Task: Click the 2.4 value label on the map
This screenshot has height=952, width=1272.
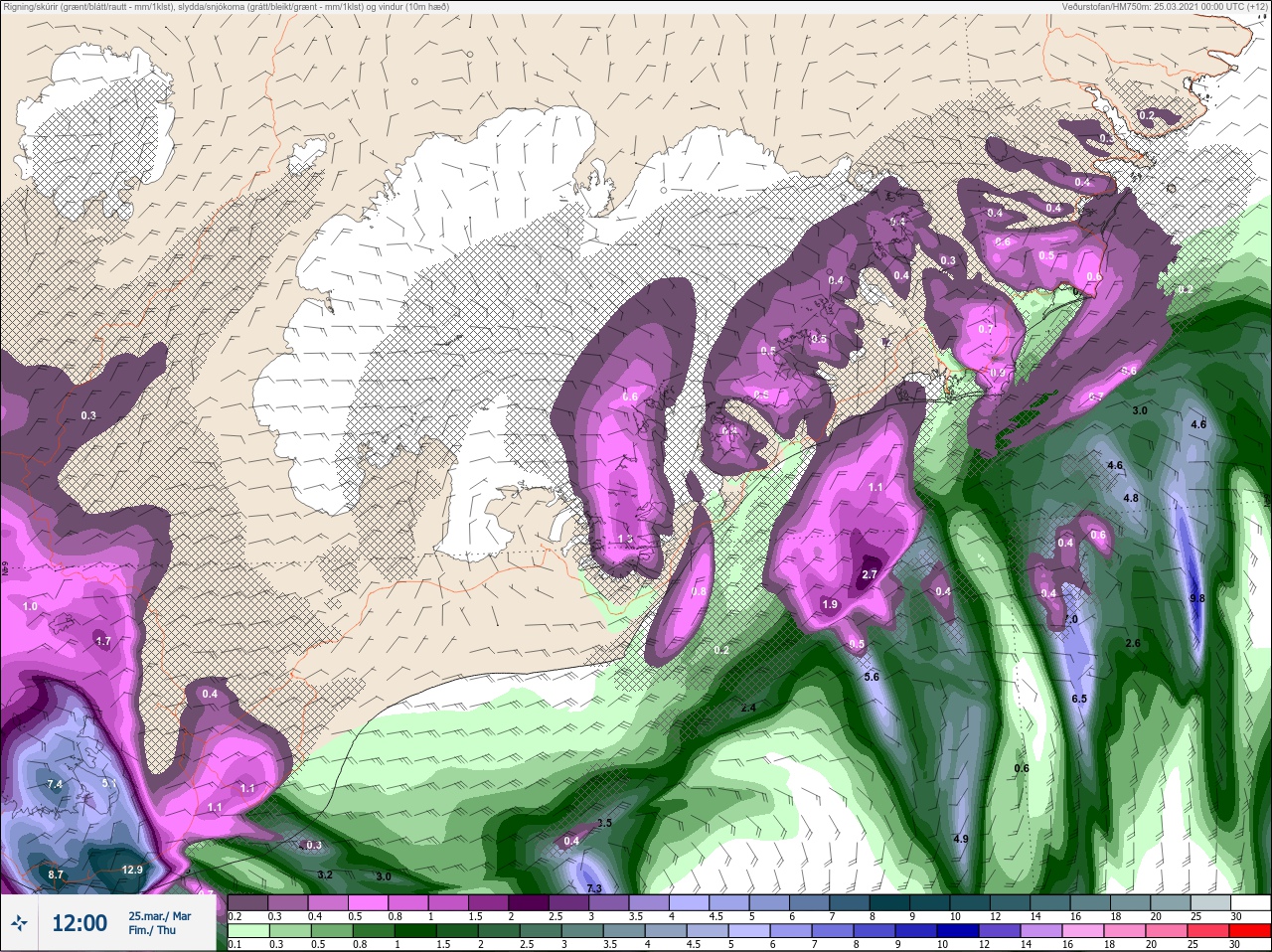Action: tap(748, 708)
